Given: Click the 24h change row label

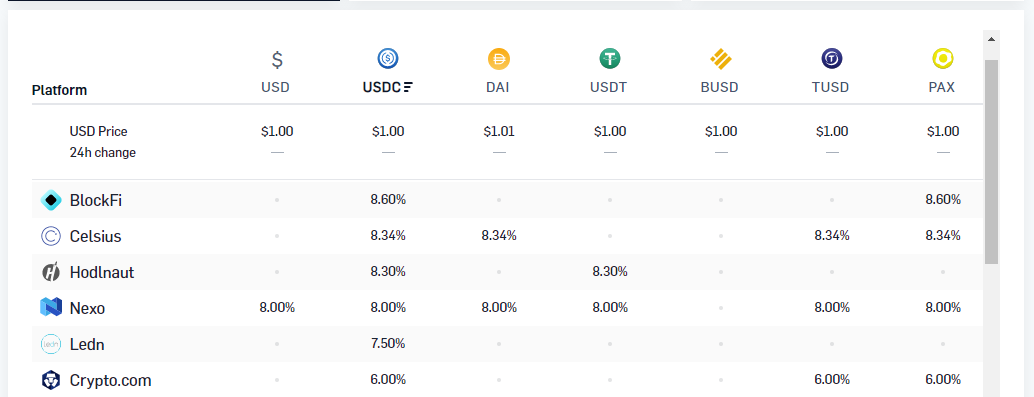Looking at the screenshot, I should coord(102,152).
